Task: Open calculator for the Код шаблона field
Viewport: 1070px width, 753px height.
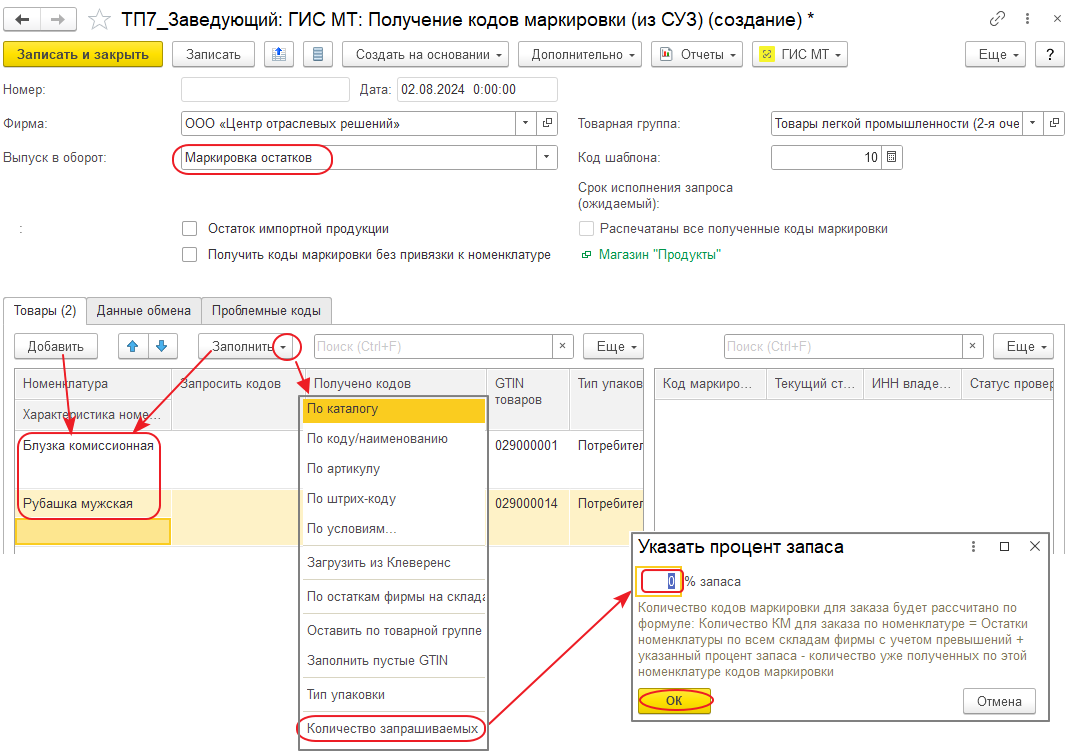Action: pyautogui.click(x=893, y=157)
